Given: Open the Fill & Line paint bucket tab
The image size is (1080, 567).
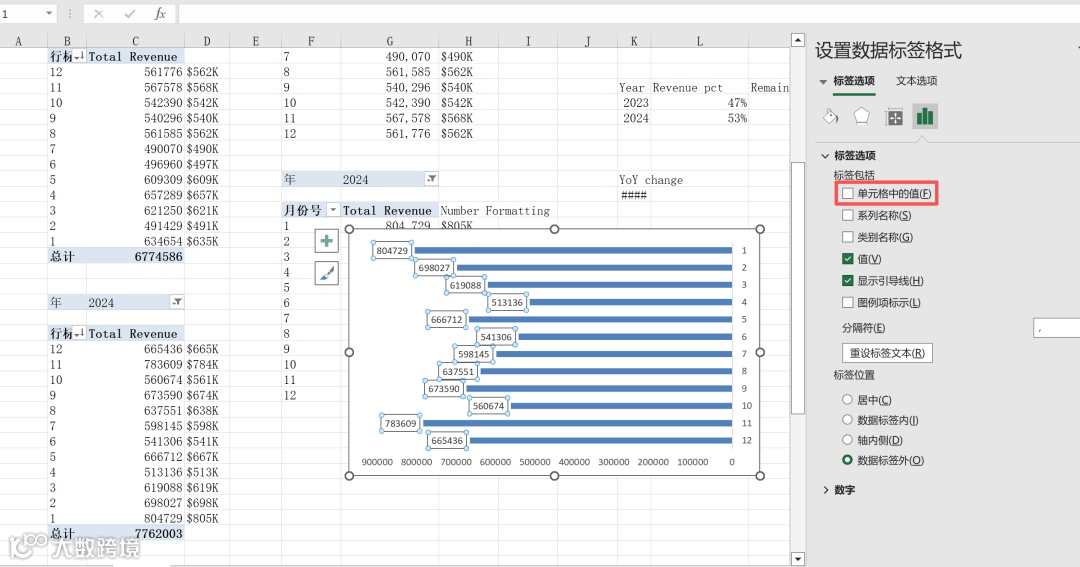Looking at the screenshot, I should 831,116.
